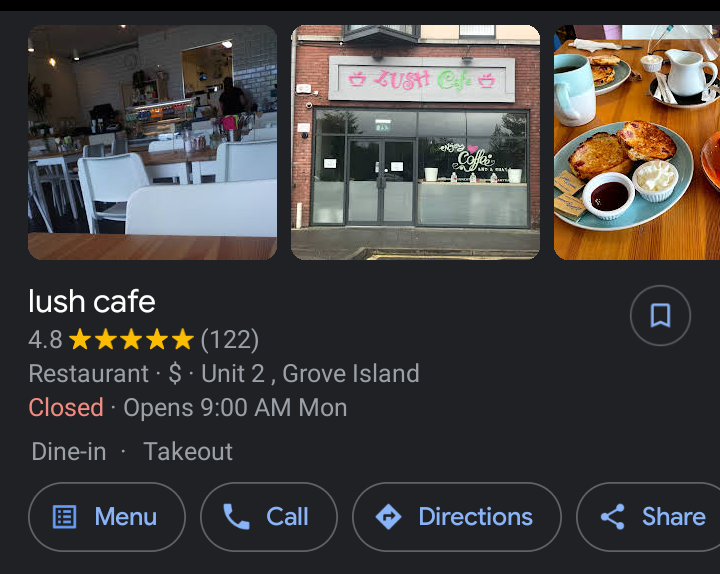Open the cafe interior photo
Screen dimensions: 720x574
pyautogui.click(x=152, y=142)
